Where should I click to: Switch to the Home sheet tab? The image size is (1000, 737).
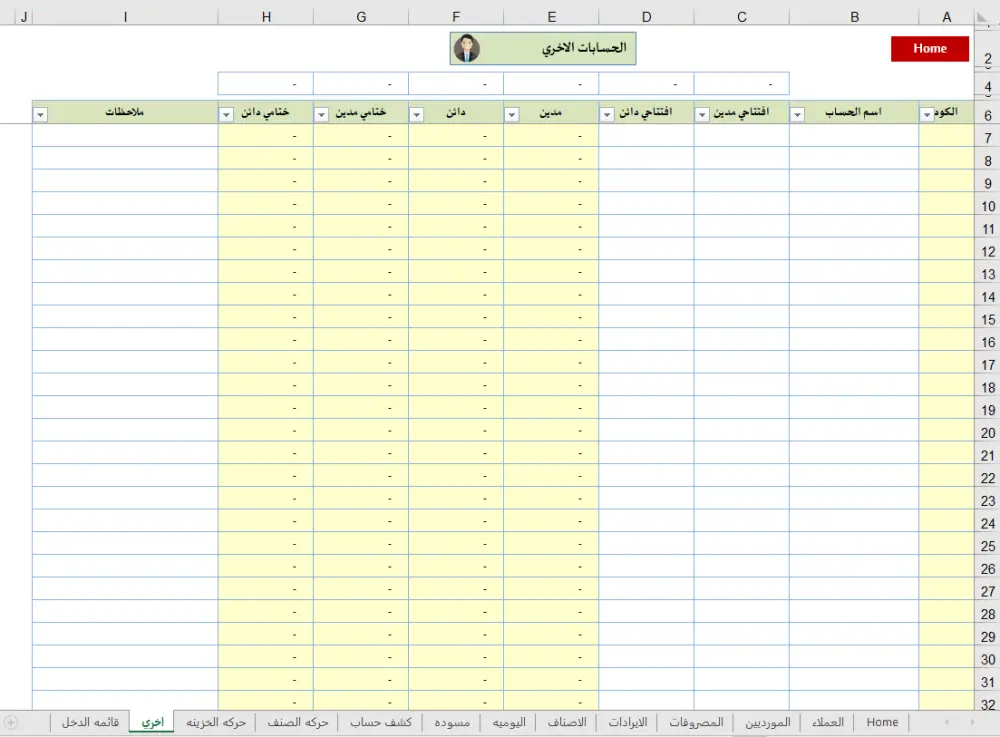click(x=882, y=722)
